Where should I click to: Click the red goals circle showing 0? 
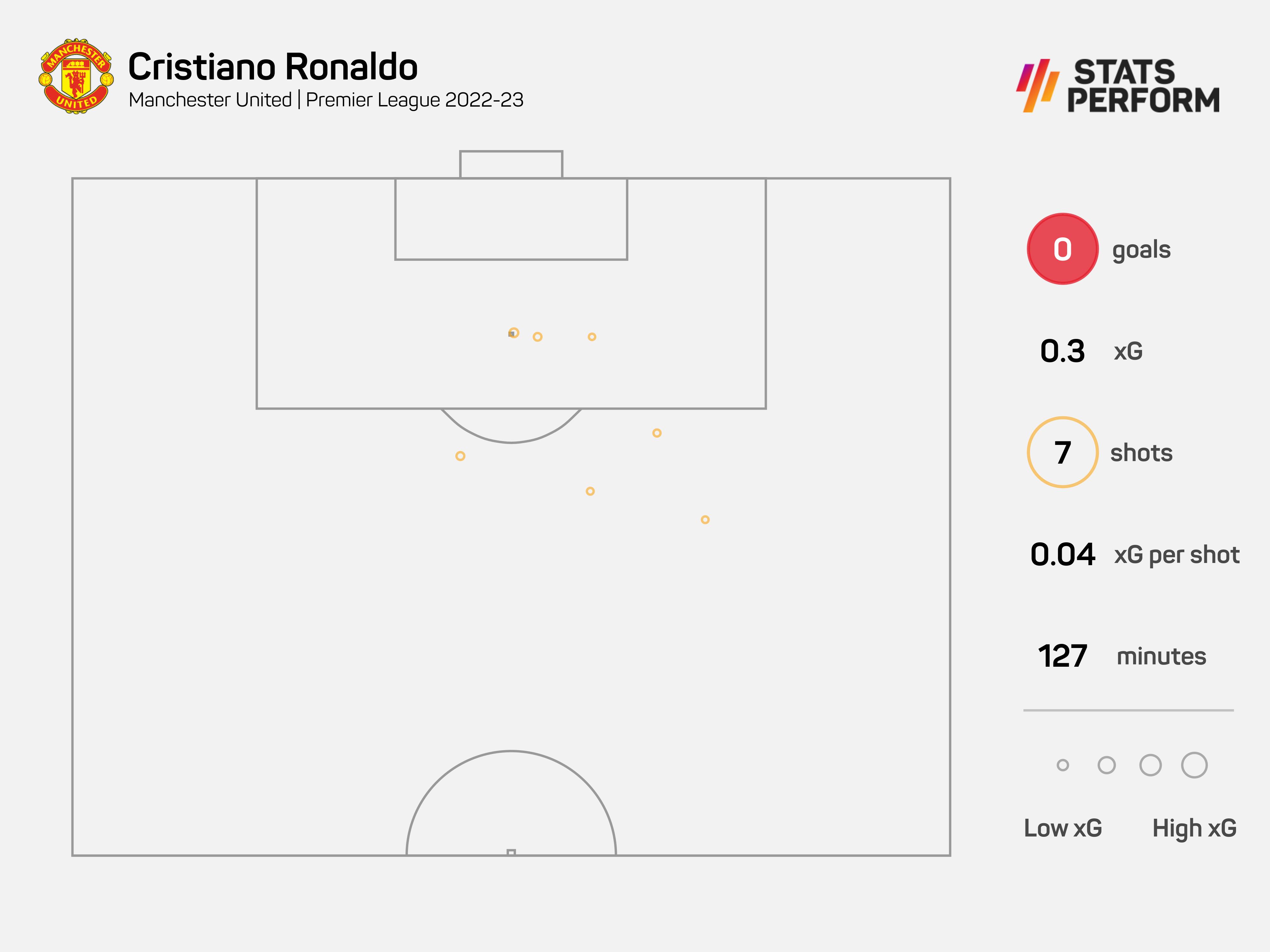1062,249
